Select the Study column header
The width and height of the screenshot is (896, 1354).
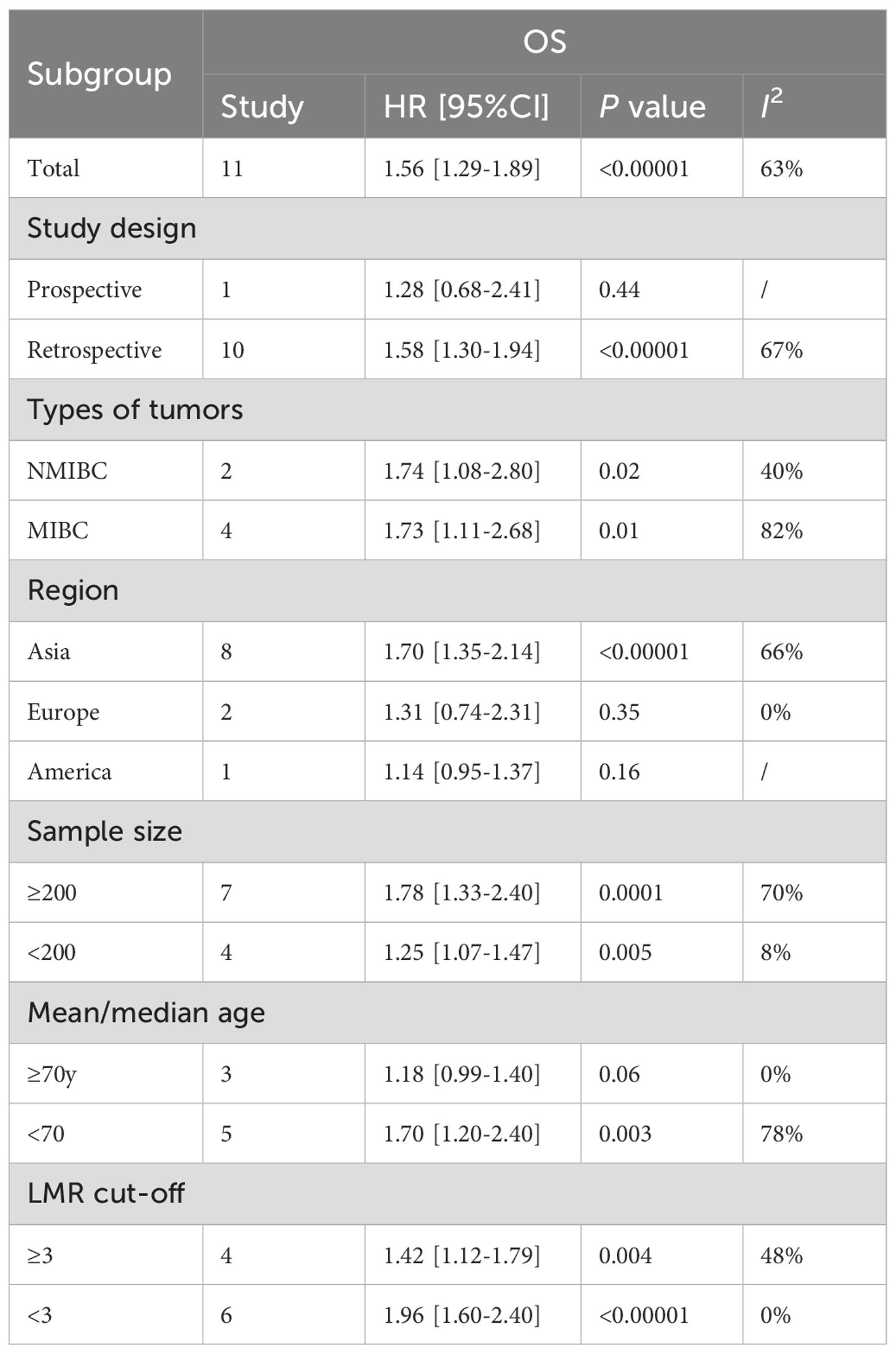[x=262, y=107]
